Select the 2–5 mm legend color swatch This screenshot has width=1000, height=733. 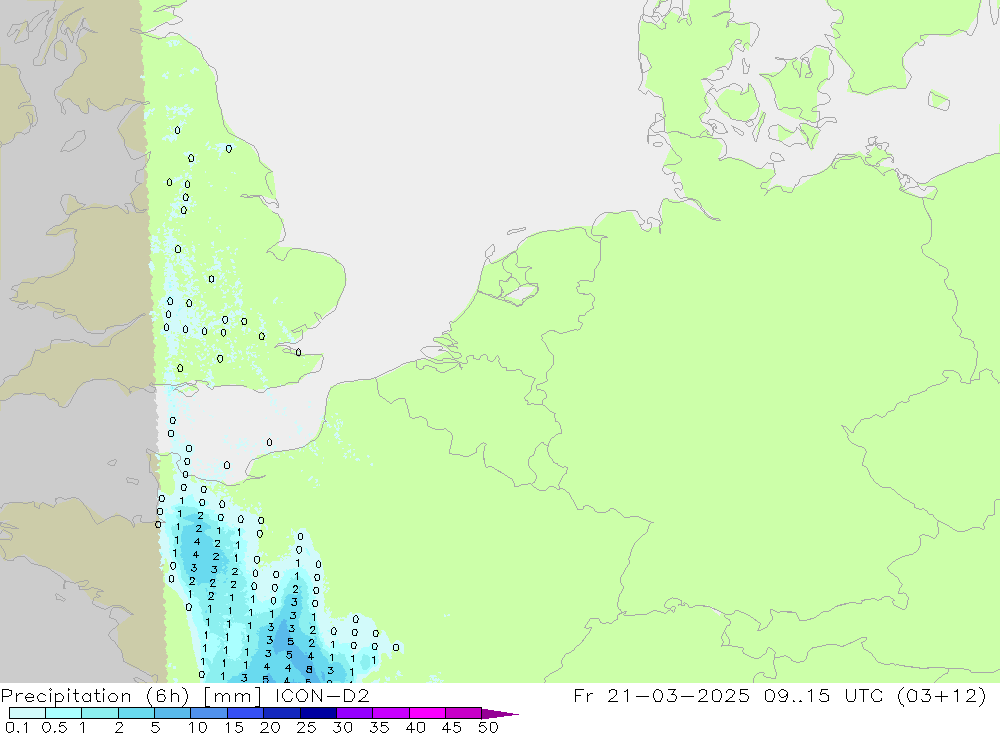(136, 713)
